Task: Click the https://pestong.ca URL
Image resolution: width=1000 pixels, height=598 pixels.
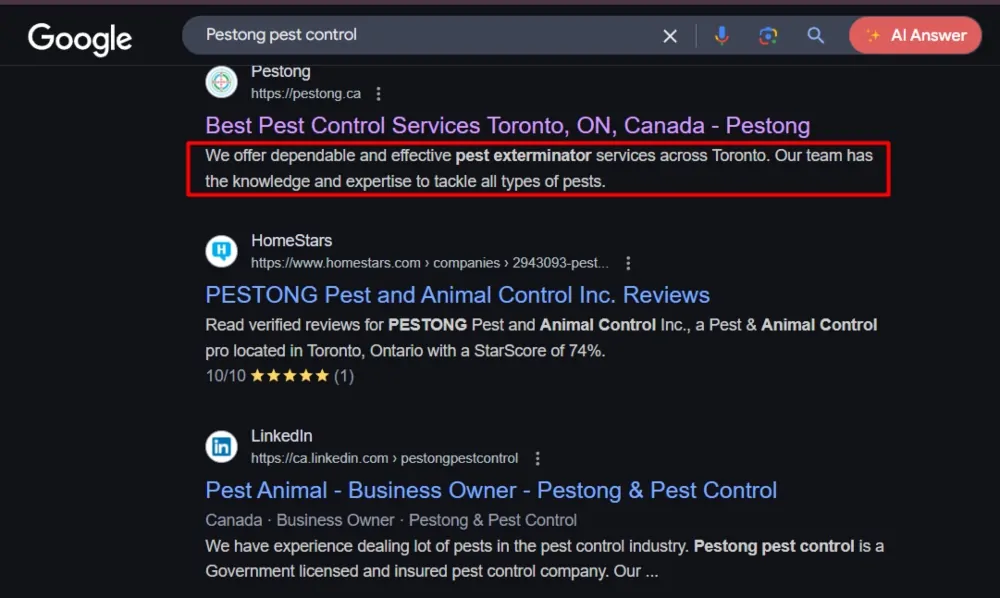Action: 305,94
